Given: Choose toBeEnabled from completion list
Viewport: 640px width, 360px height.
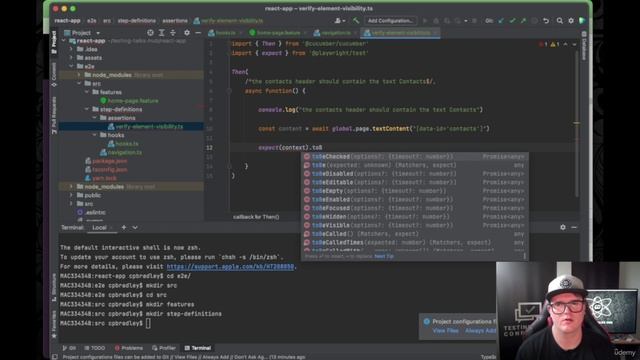Looking at the screenshot, I should [x=414, y=200].
